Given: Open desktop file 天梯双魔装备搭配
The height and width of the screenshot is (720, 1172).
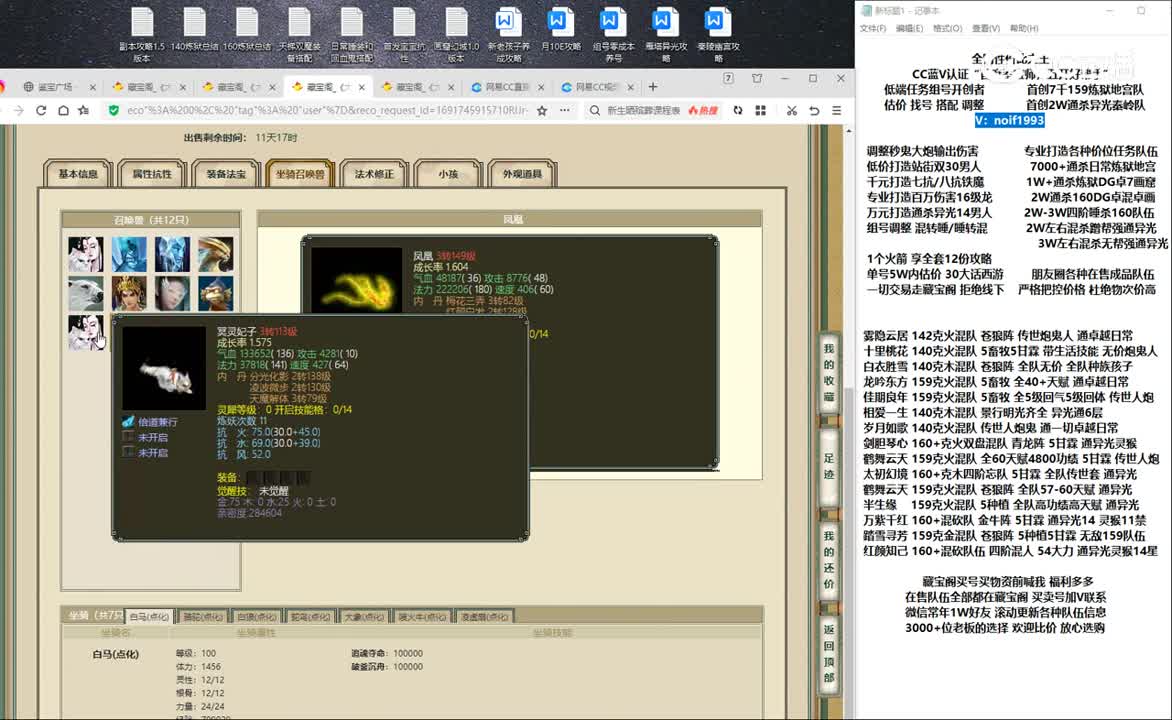Looking at the screenshot, I should pos(299,34).
